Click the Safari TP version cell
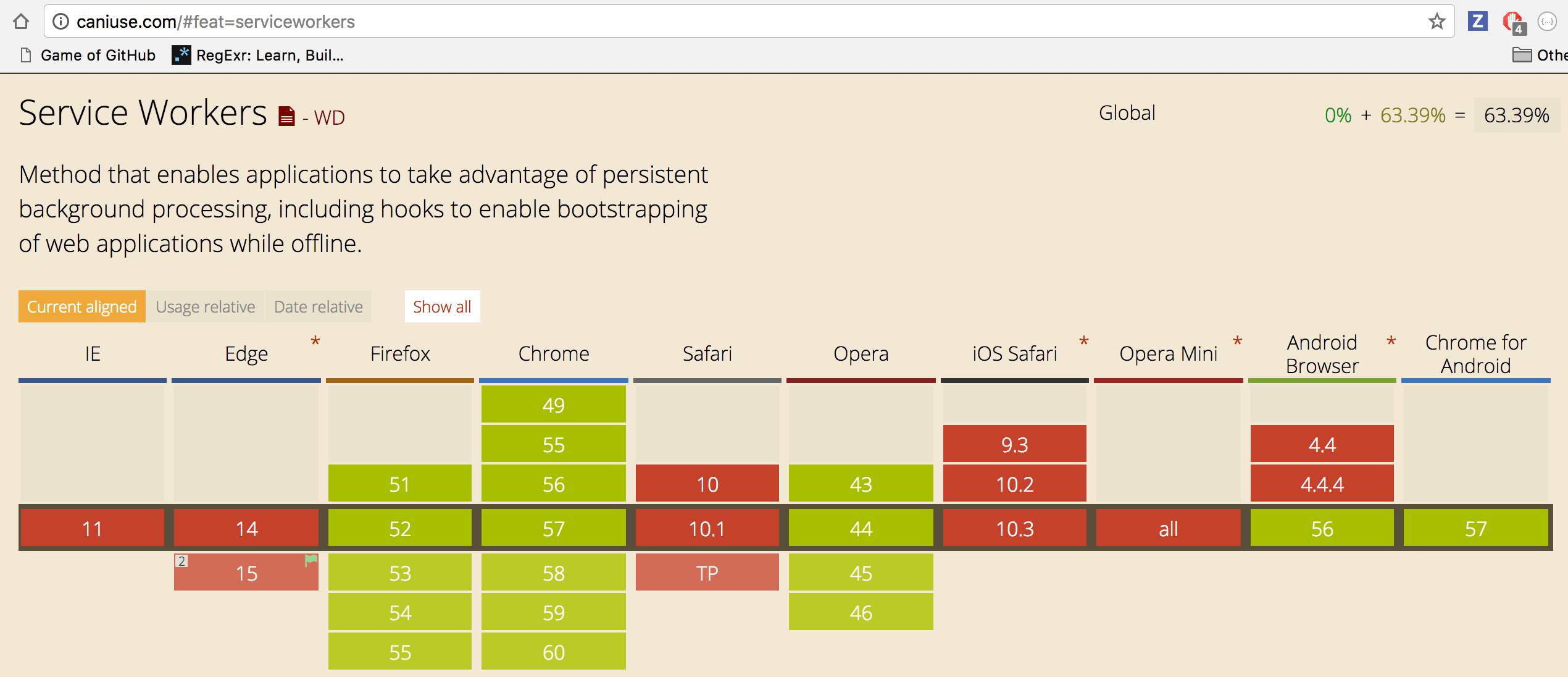 (x=707, y=573)
